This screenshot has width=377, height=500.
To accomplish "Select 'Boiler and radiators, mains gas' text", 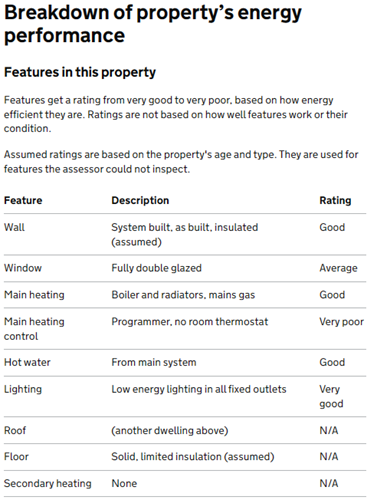I will (x=183, y=295).
